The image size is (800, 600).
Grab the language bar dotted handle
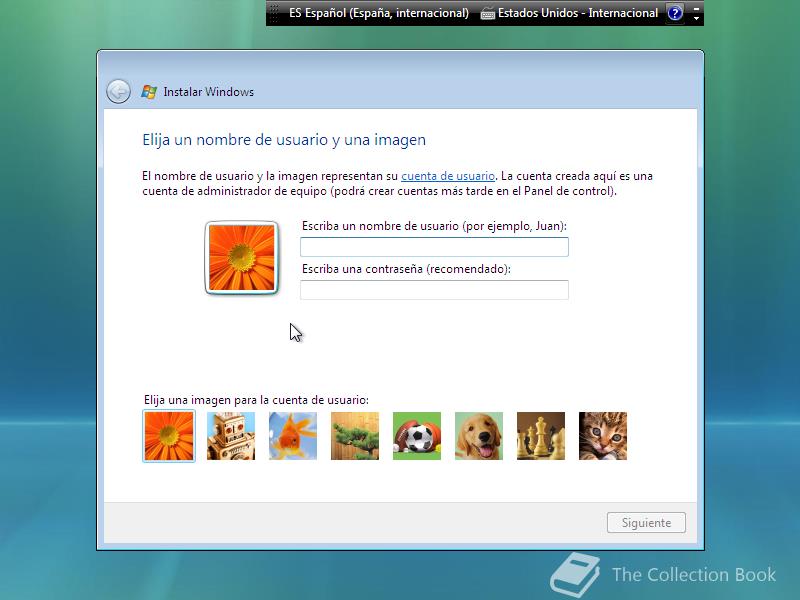[x=274, y=13]
